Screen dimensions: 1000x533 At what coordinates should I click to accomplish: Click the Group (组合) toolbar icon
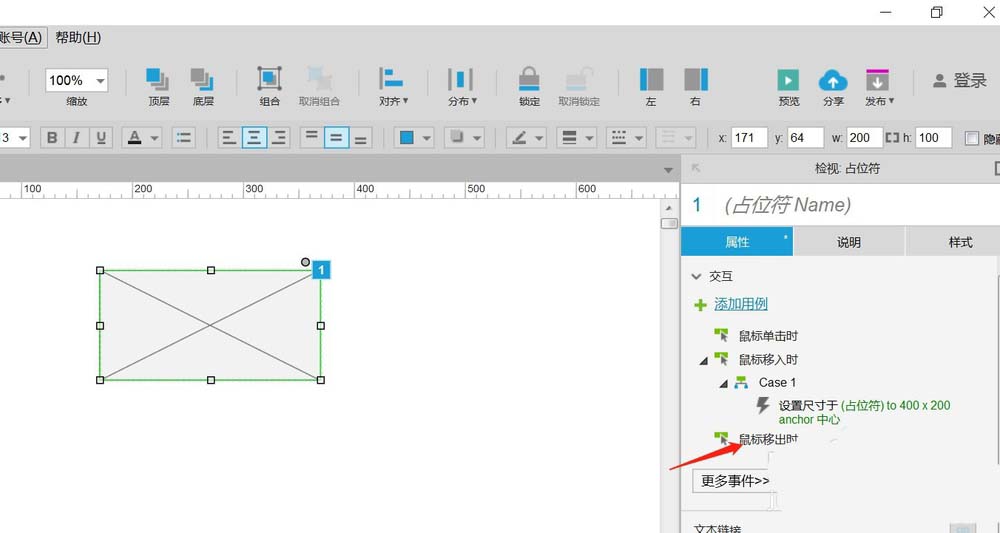pyautogui.click(x=269, y=78)
